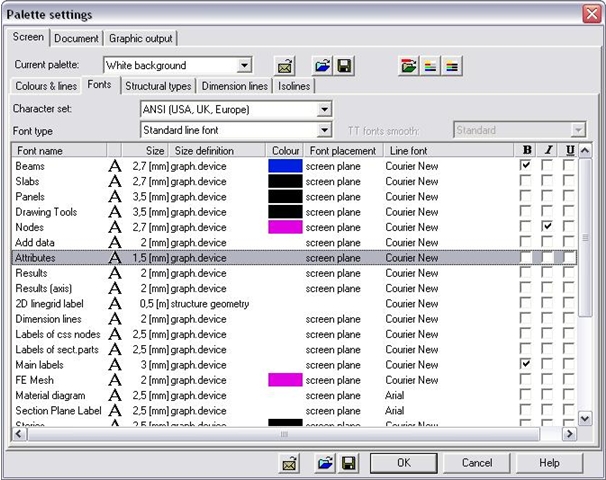
Task: Open the Font type dropdown
Action: point(324,130)
